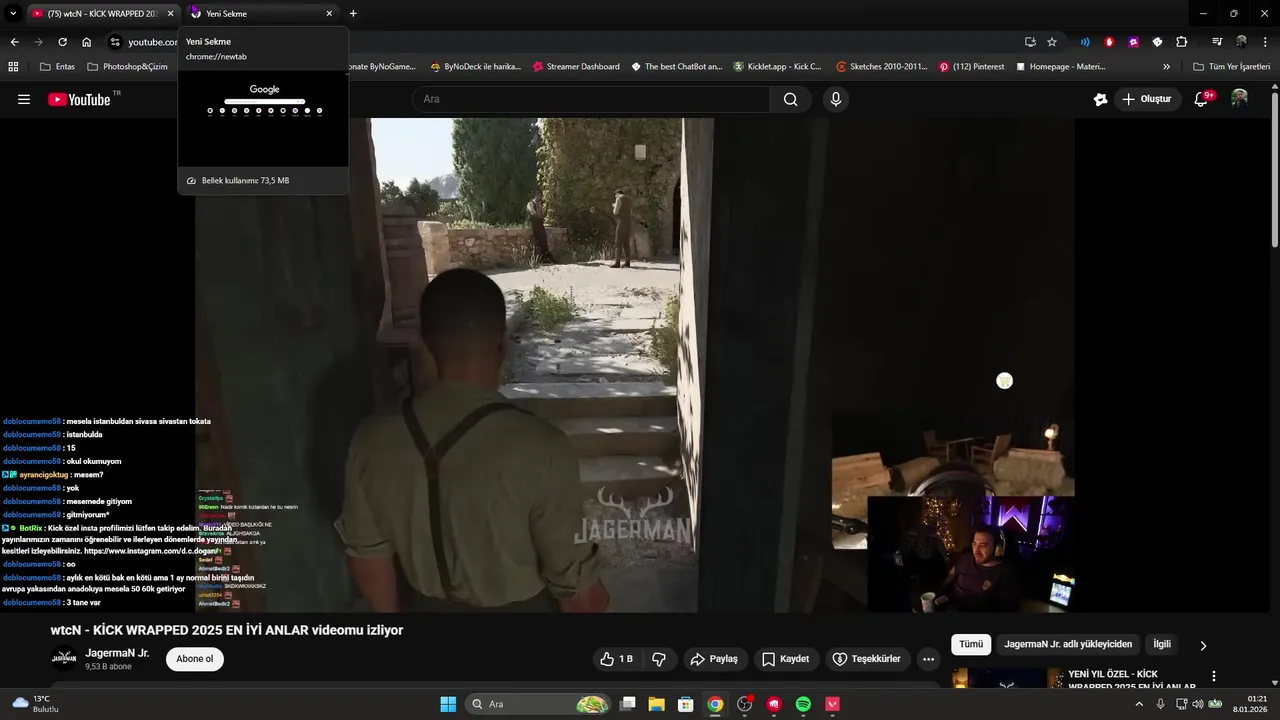Open the YouTube hamburger guide menu
Viewport: 1280px width, 720px height.
click(x=24, y=99)
